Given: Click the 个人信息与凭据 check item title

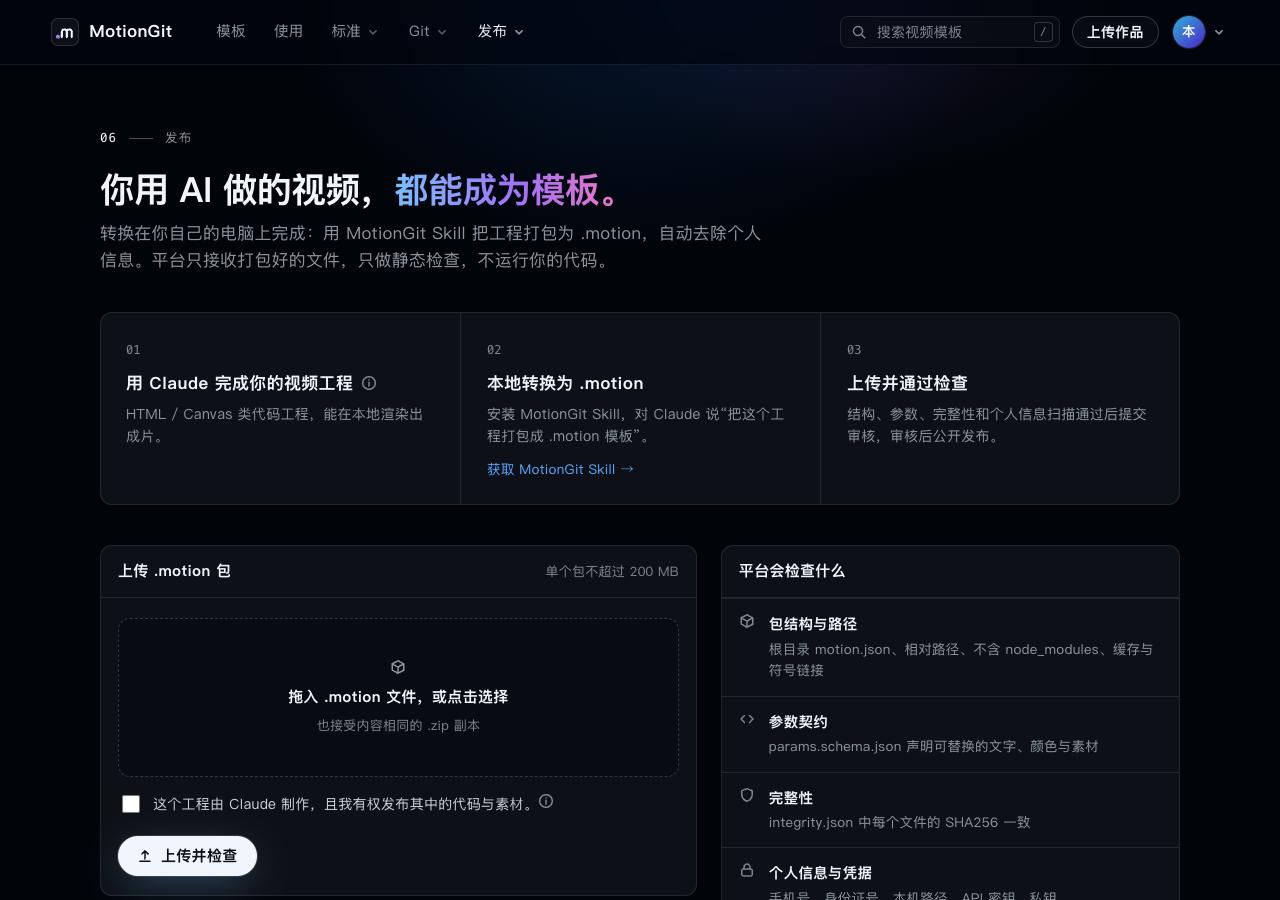Looking at the screenshot, I should pos(820,873).
